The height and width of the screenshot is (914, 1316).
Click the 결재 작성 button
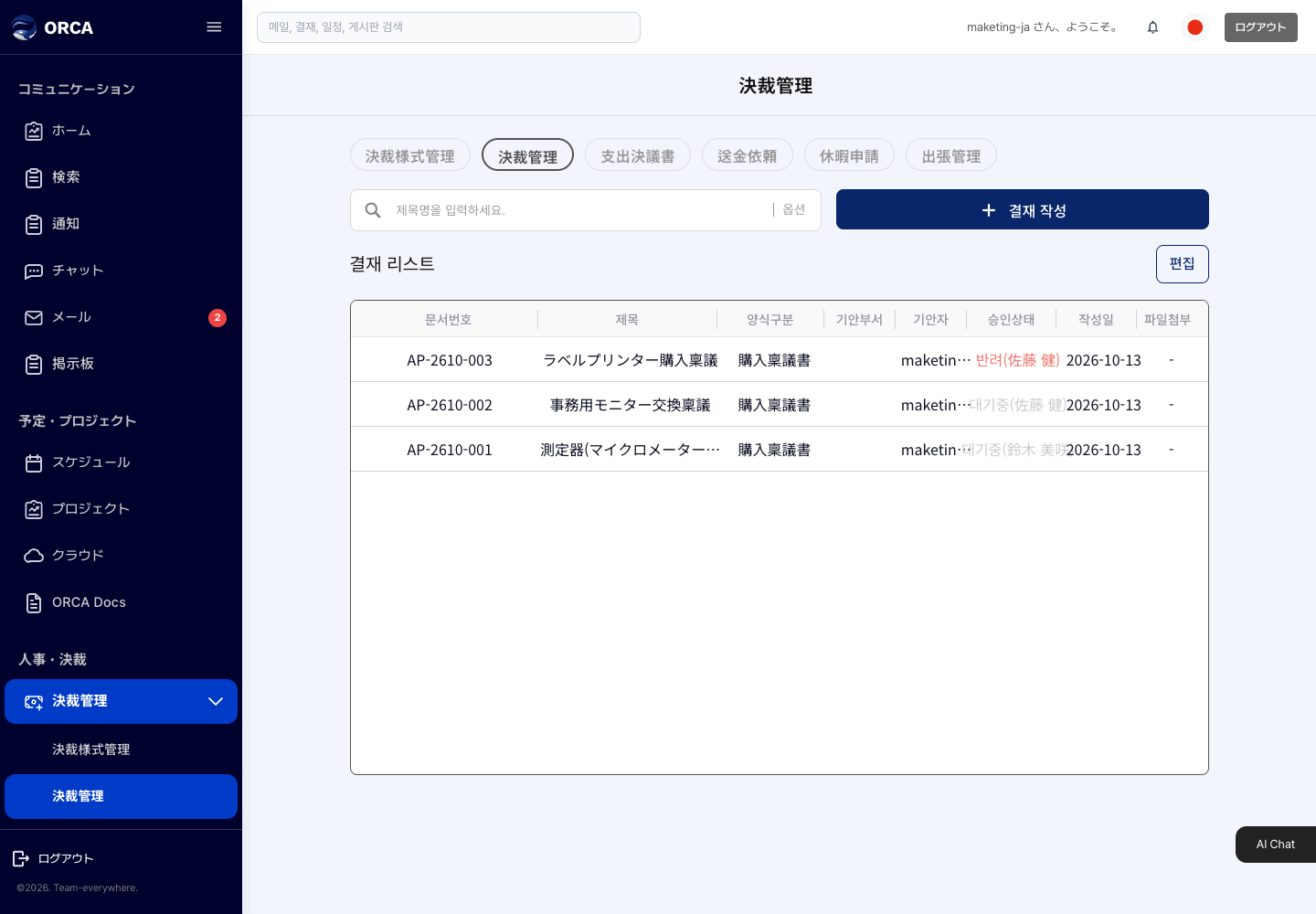point(1023,209)
